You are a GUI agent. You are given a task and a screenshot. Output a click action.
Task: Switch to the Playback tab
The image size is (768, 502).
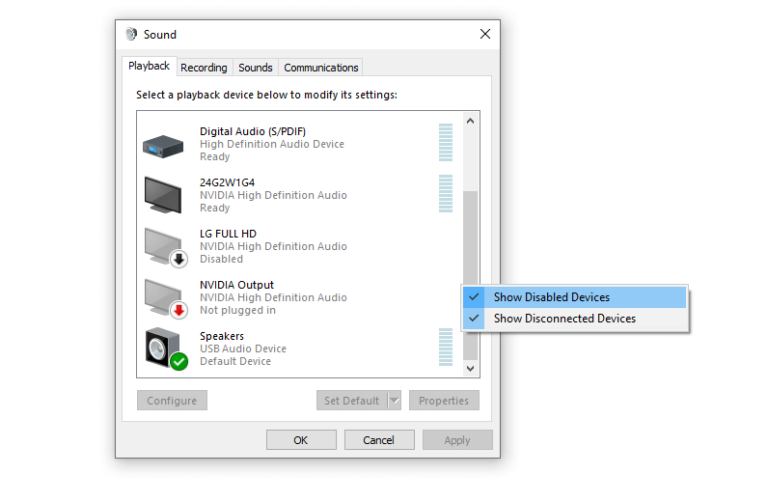149,66
